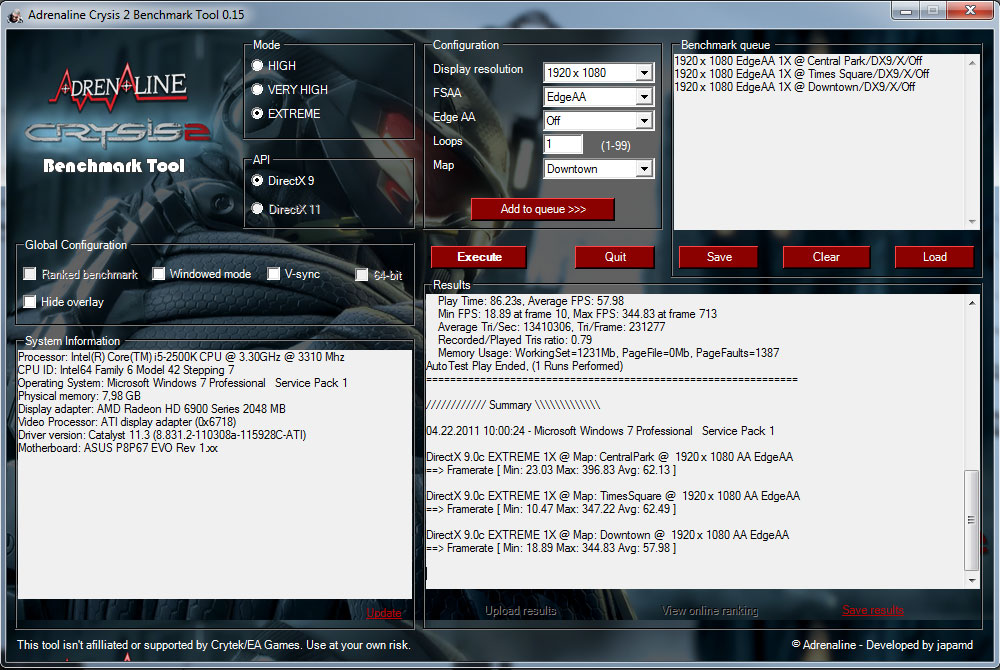The image size is (1000, 670).
Task: Click the Loops number input field
Action: click(563, 144)
